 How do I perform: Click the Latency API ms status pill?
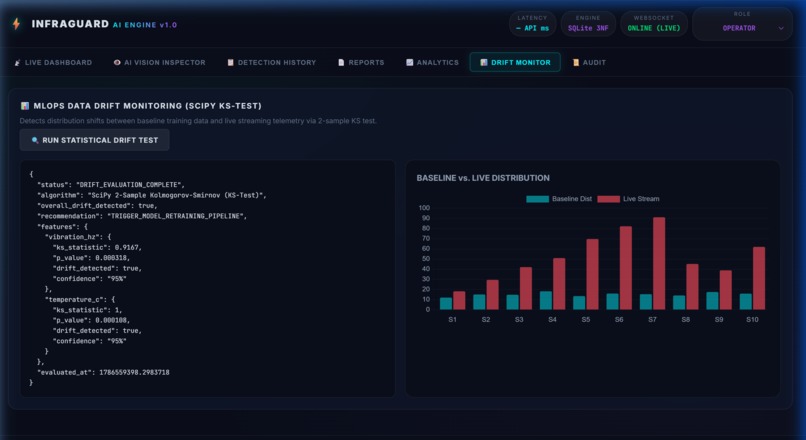[x=533, y=24]
